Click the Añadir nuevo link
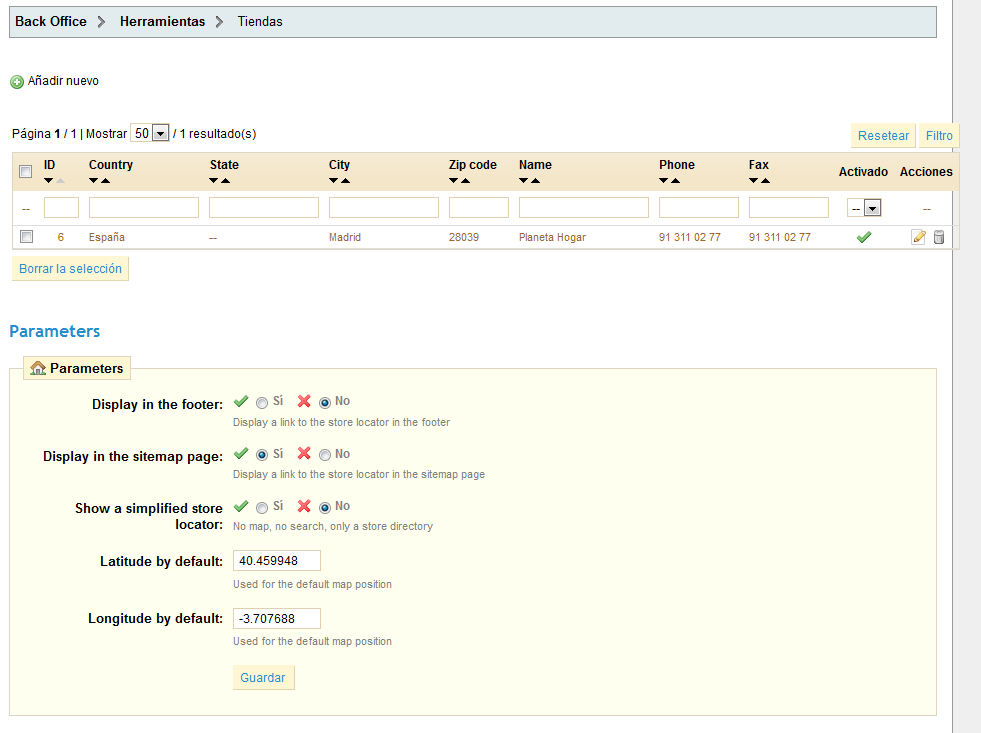Viewport: 981px width, 733px height. coord(63,81)
